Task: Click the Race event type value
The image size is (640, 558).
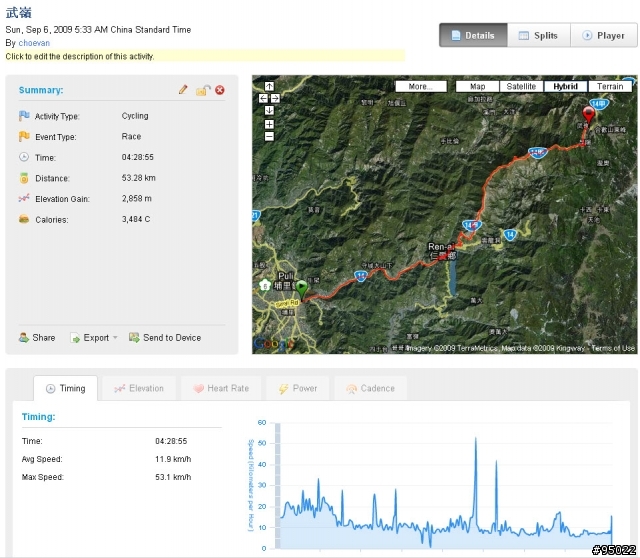Action: pyautogui.click(x=131, y=136)
